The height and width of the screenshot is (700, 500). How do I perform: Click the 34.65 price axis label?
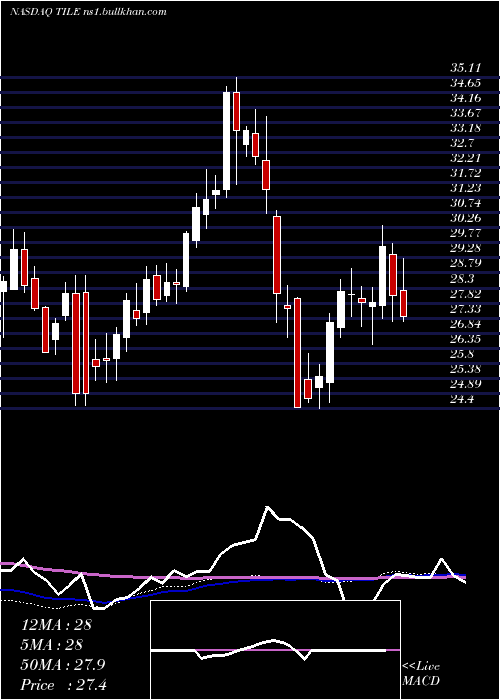point(465,83)
